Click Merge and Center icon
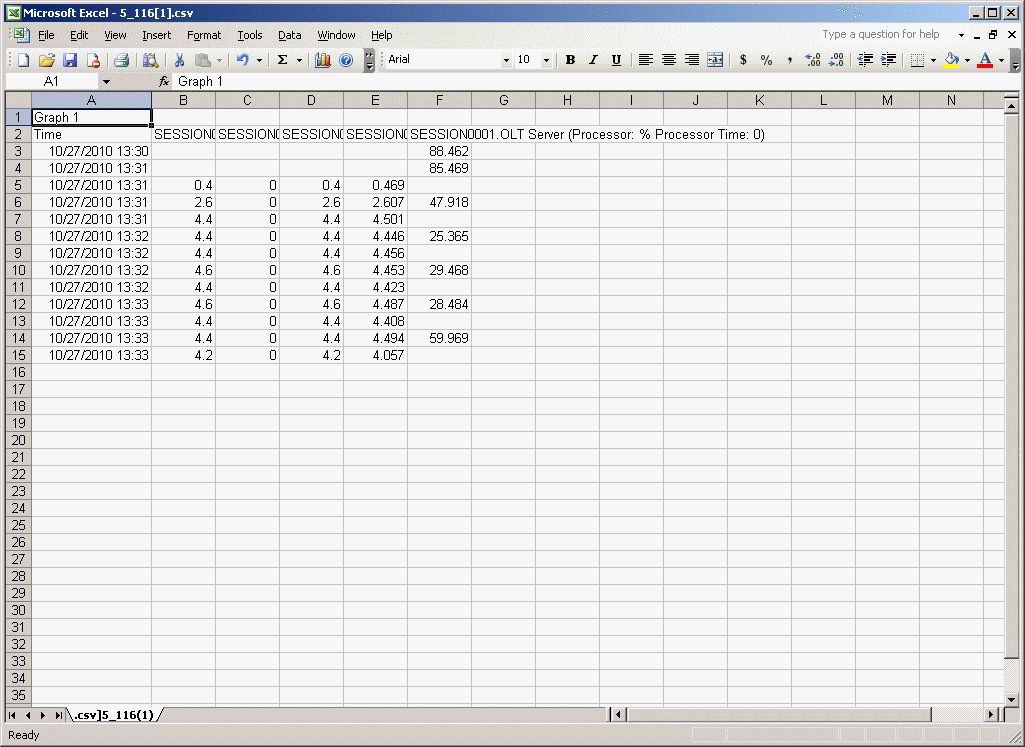Screen dimensions: 1025x747 tap(715, 60)
